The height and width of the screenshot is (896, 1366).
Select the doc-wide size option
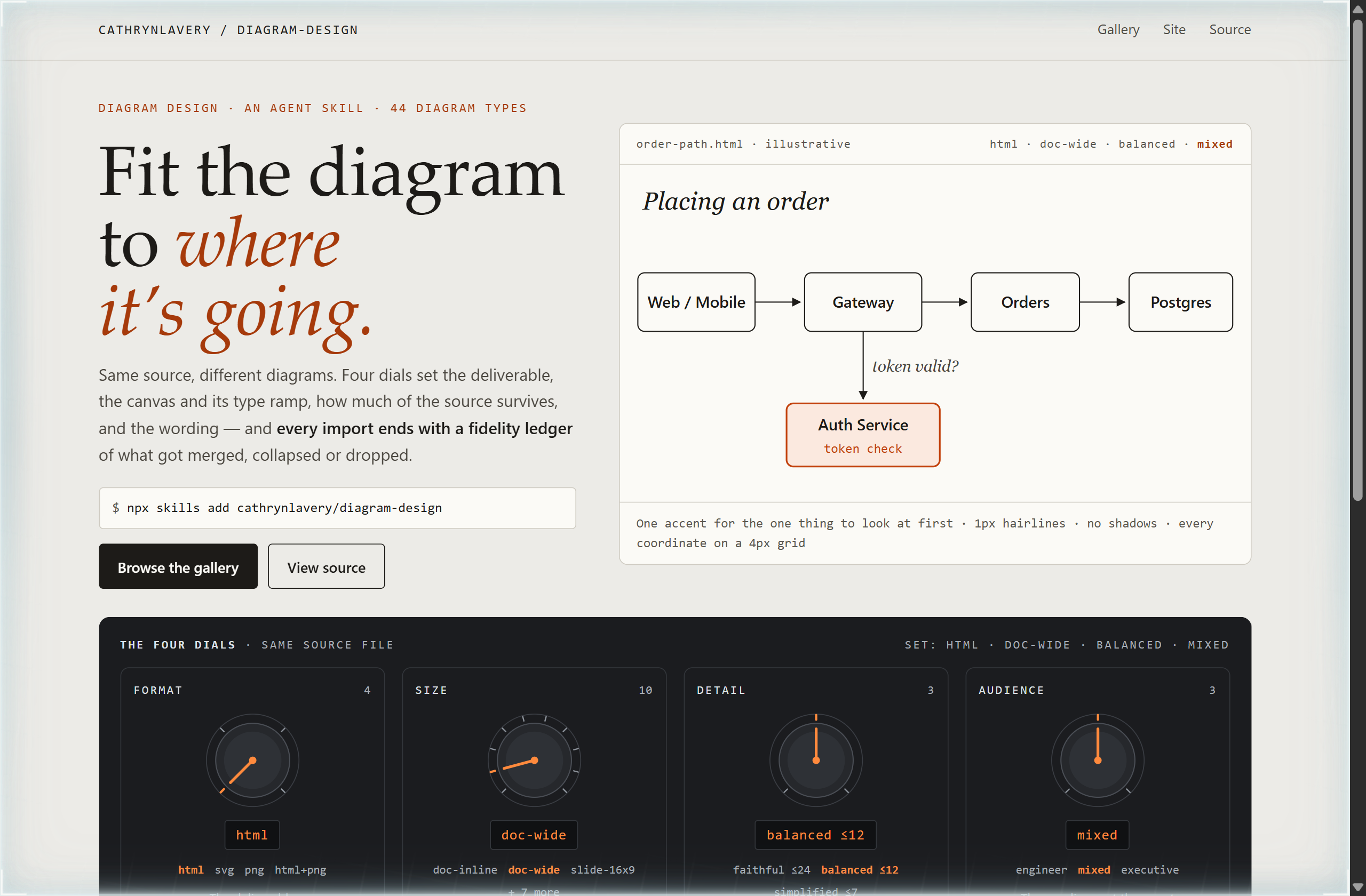[534, 870]
